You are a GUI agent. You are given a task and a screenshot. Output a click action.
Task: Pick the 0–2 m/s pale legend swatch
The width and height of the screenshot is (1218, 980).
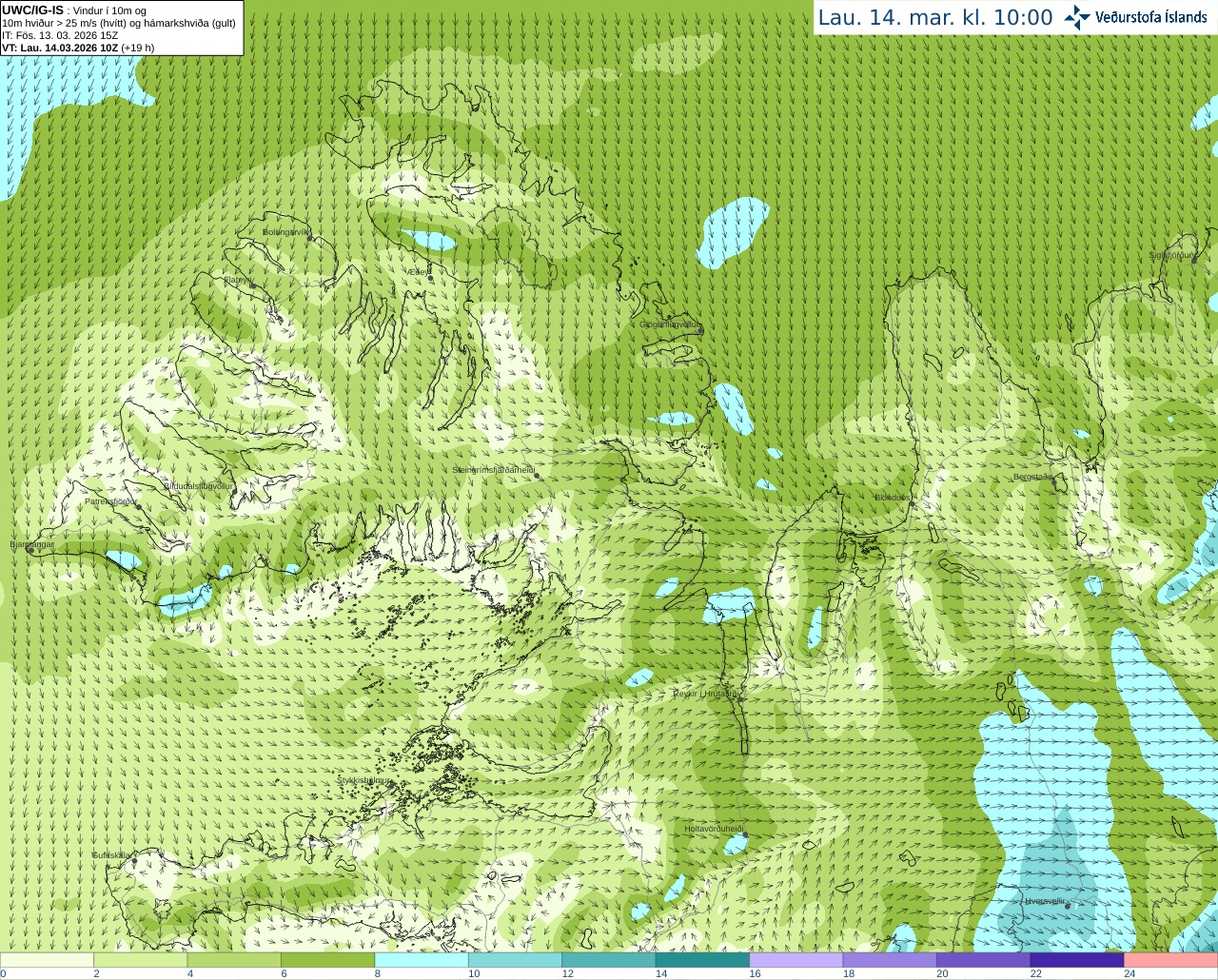click(47, 960)
